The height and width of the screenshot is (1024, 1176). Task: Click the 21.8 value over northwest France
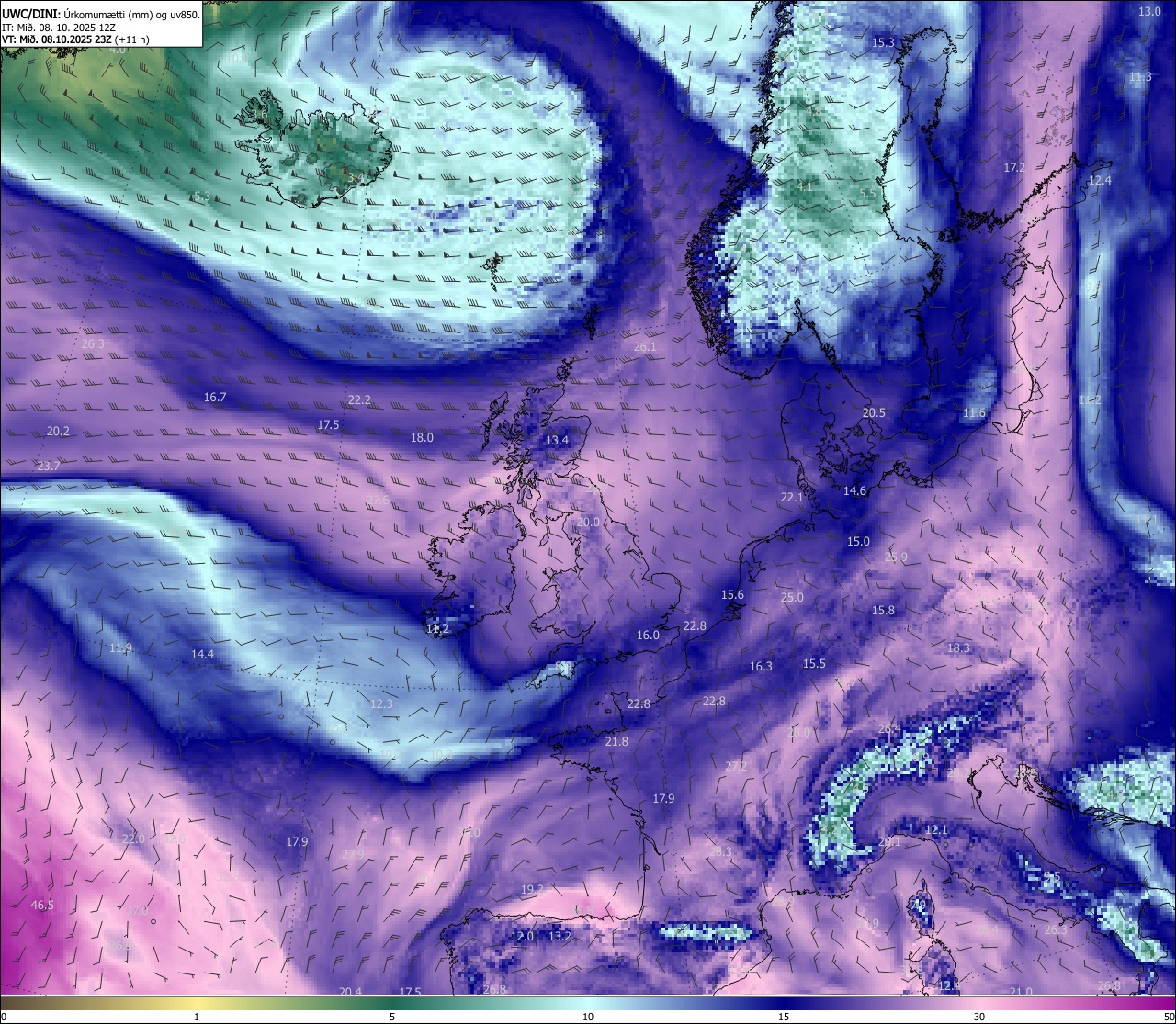pyautogui.click(x=616, y=742)
